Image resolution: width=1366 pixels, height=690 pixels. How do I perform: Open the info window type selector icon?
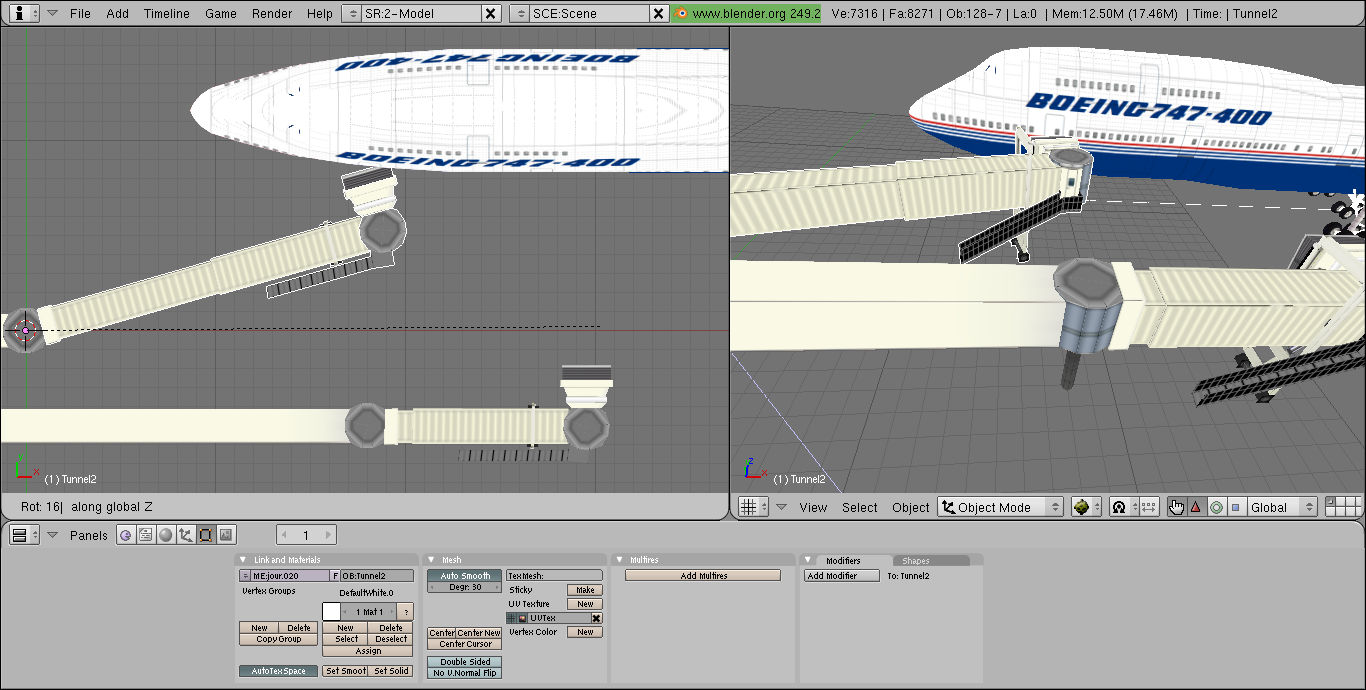tap(24, 13)
